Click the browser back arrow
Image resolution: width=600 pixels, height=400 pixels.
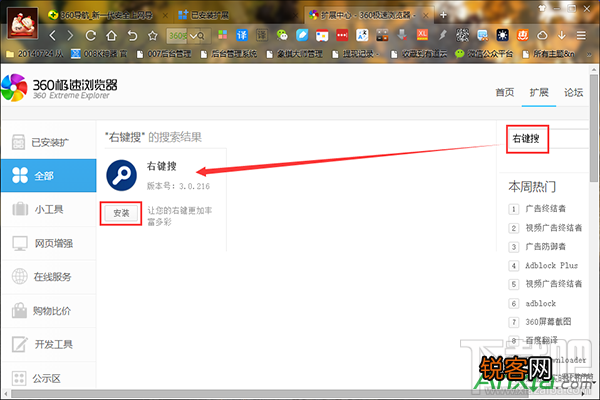point(53,36)
